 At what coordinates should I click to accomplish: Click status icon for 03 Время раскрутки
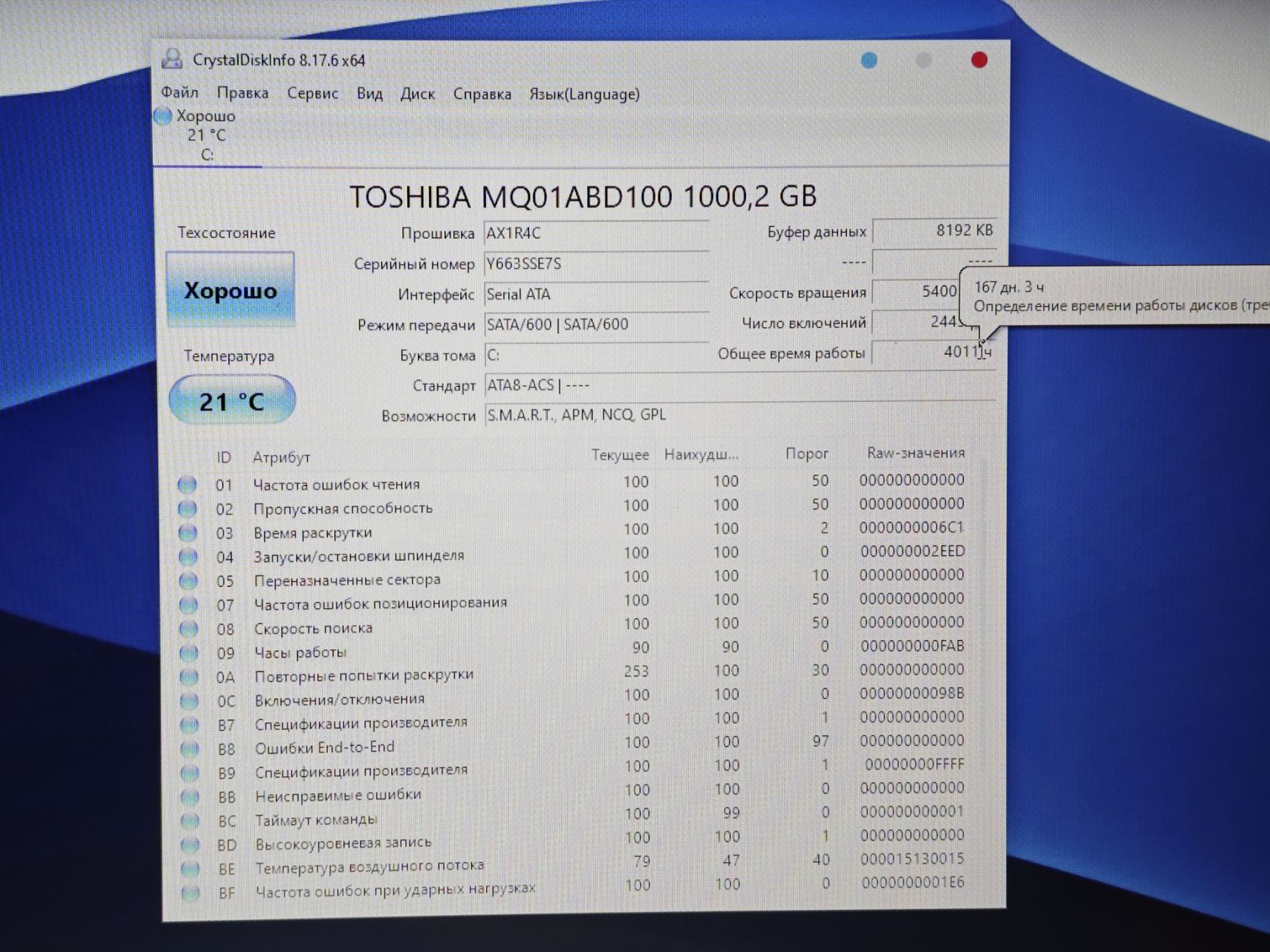point(187,533)
